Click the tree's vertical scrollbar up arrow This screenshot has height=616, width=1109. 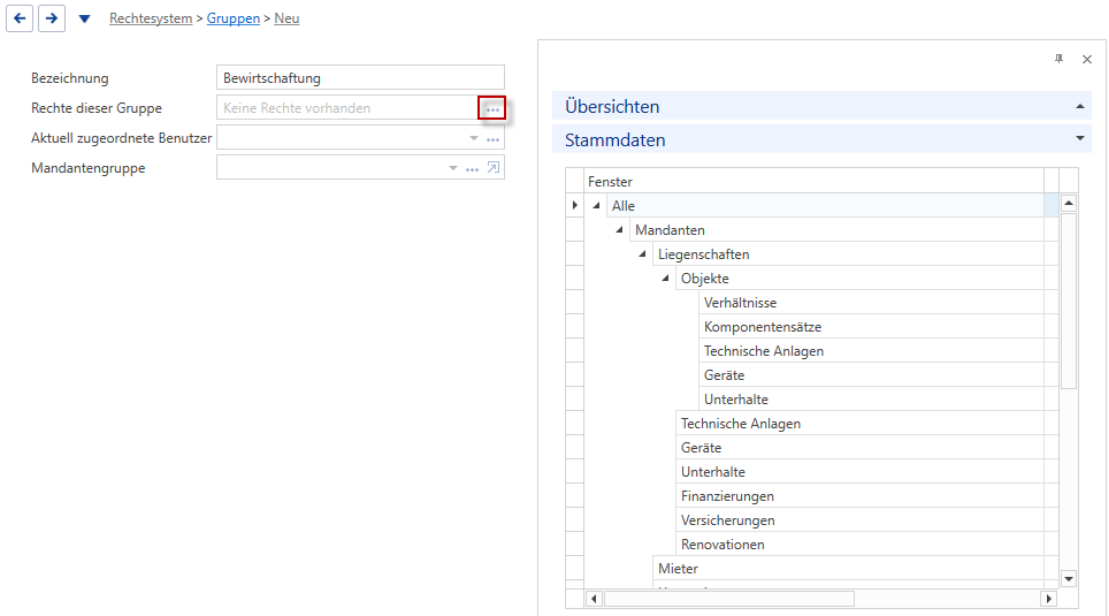(x=1069, y=204)
